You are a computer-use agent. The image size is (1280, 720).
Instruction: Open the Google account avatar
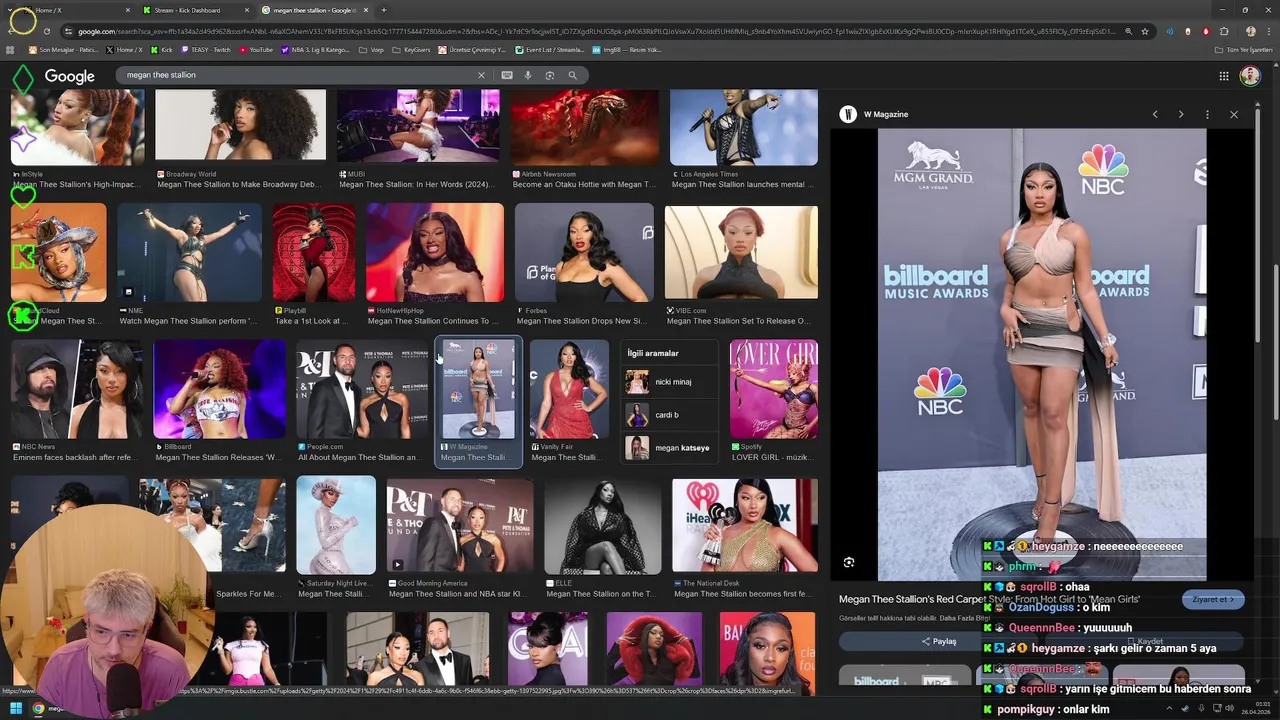coord(1250,76)
